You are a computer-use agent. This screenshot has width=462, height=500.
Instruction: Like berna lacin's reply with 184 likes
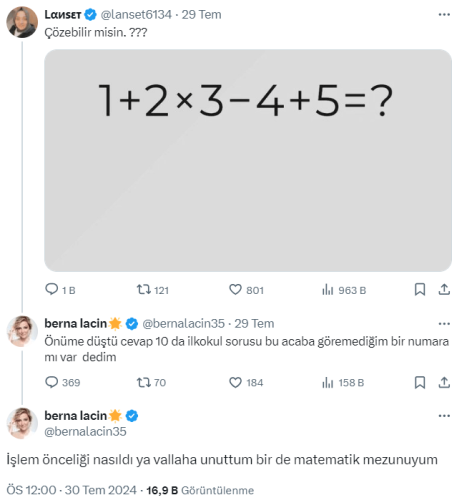point(246,382)
